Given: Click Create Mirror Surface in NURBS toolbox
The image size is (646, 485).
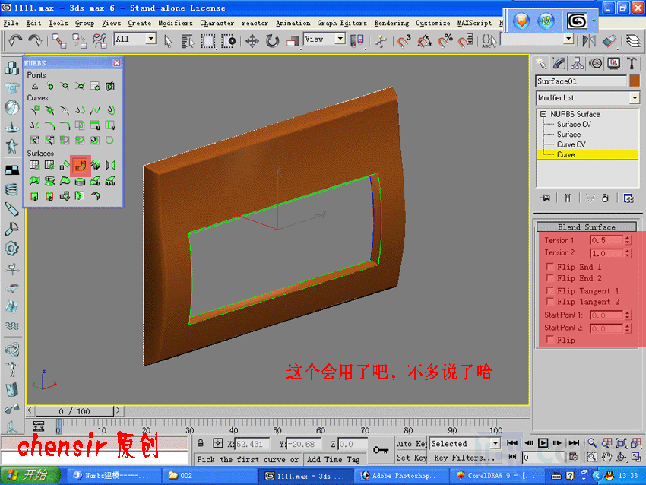Looking at the screenshot, I should click(x=110, y=166).
